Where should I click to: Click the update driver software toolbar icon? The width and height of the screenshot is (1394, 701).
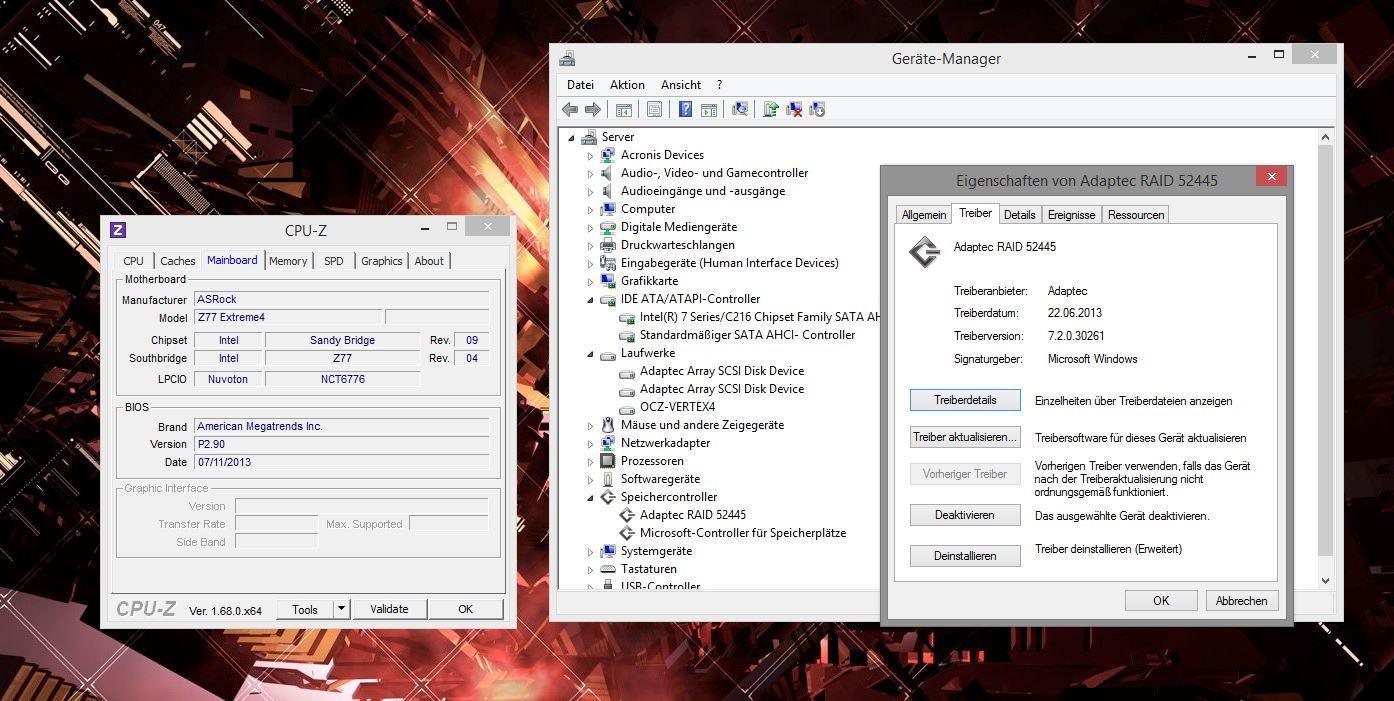[x=771, y=110]
